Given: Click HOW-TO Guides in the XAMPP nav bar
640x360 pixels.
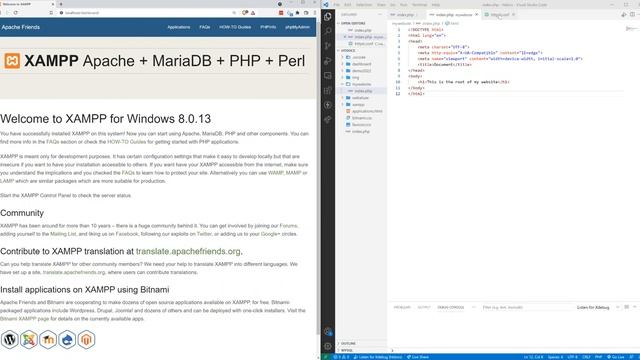Looking at the screenshot, I should (235, 27).
